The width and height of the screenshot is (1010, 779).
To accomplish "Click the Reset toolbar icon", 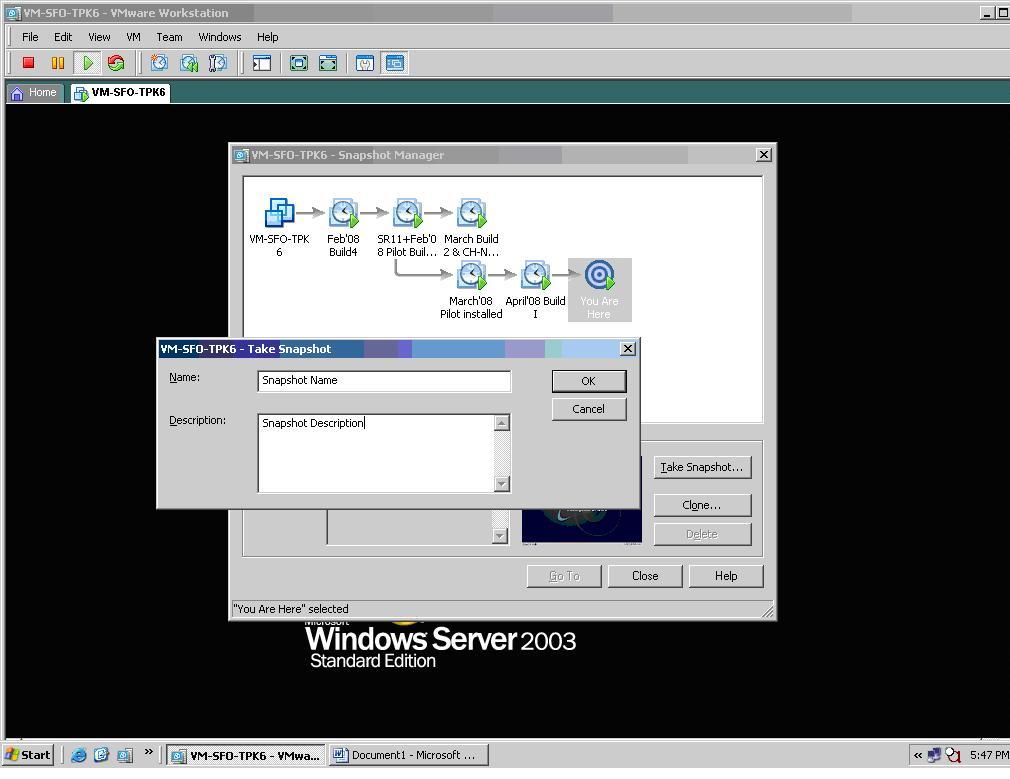I will click(x=116, y=63).
